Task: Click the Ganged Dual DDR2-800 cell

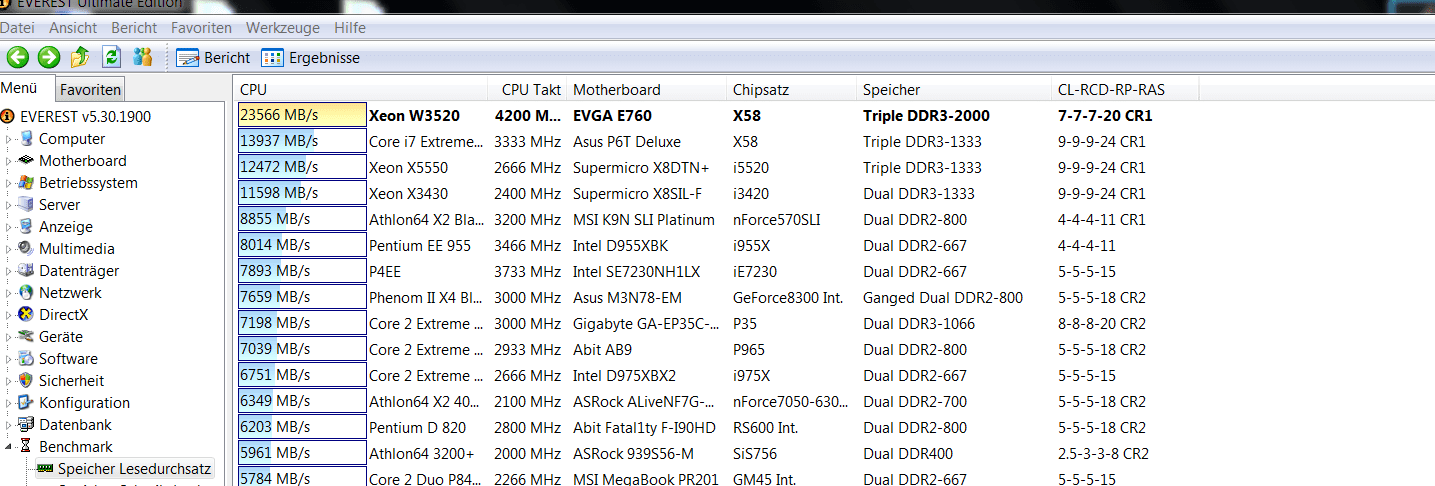Action: [x=943, y=297]
